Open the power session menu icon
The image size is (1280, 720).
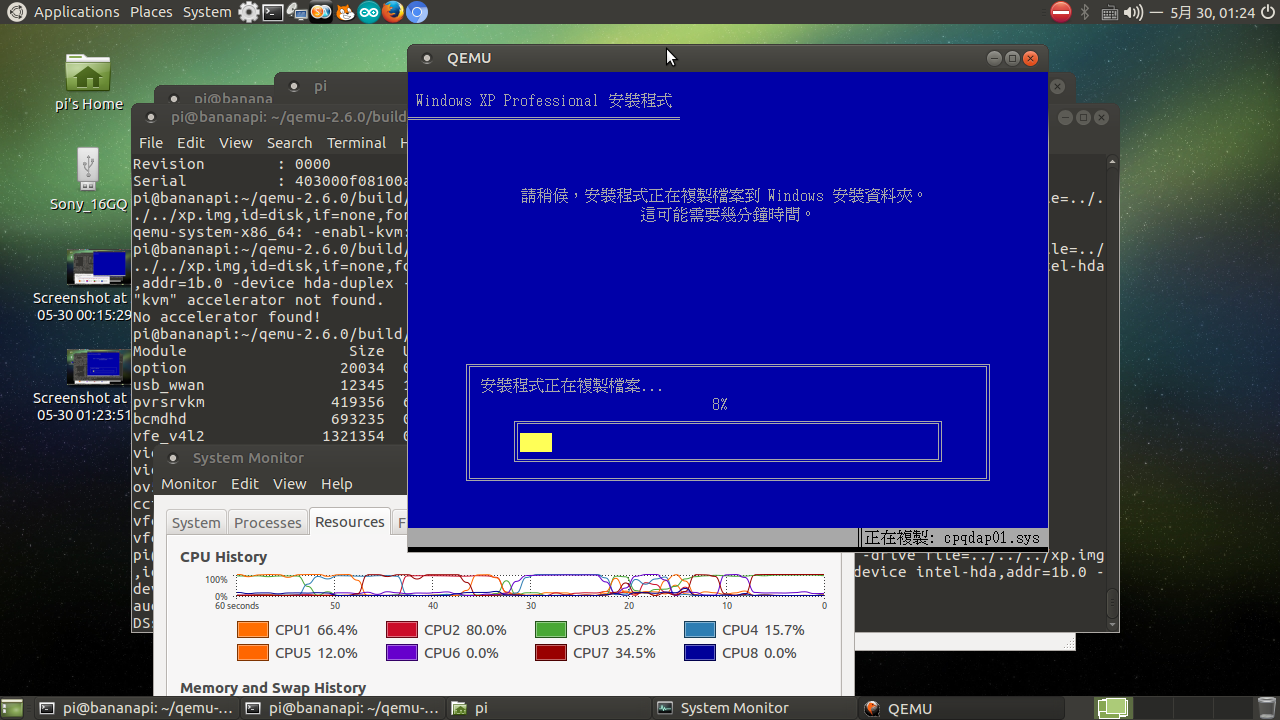pos(1267,12)
